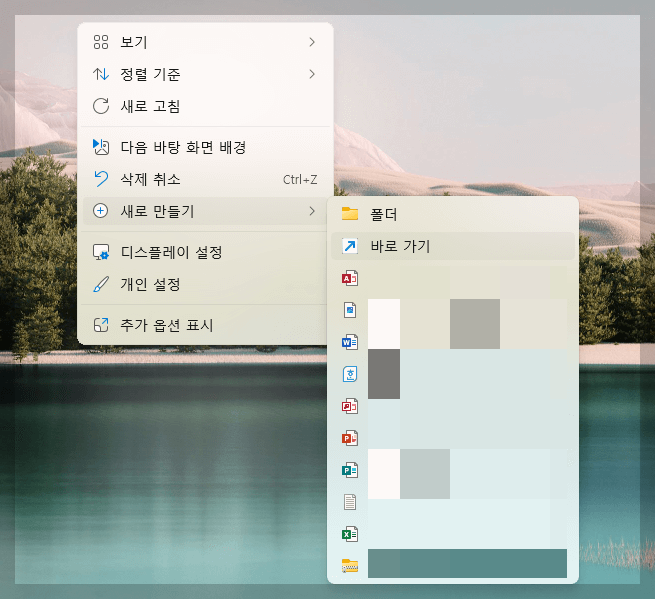Click the shortcut arrow icon
Image resolution: width=655 pixels, height=599 pixels.
tap(350, 246)
